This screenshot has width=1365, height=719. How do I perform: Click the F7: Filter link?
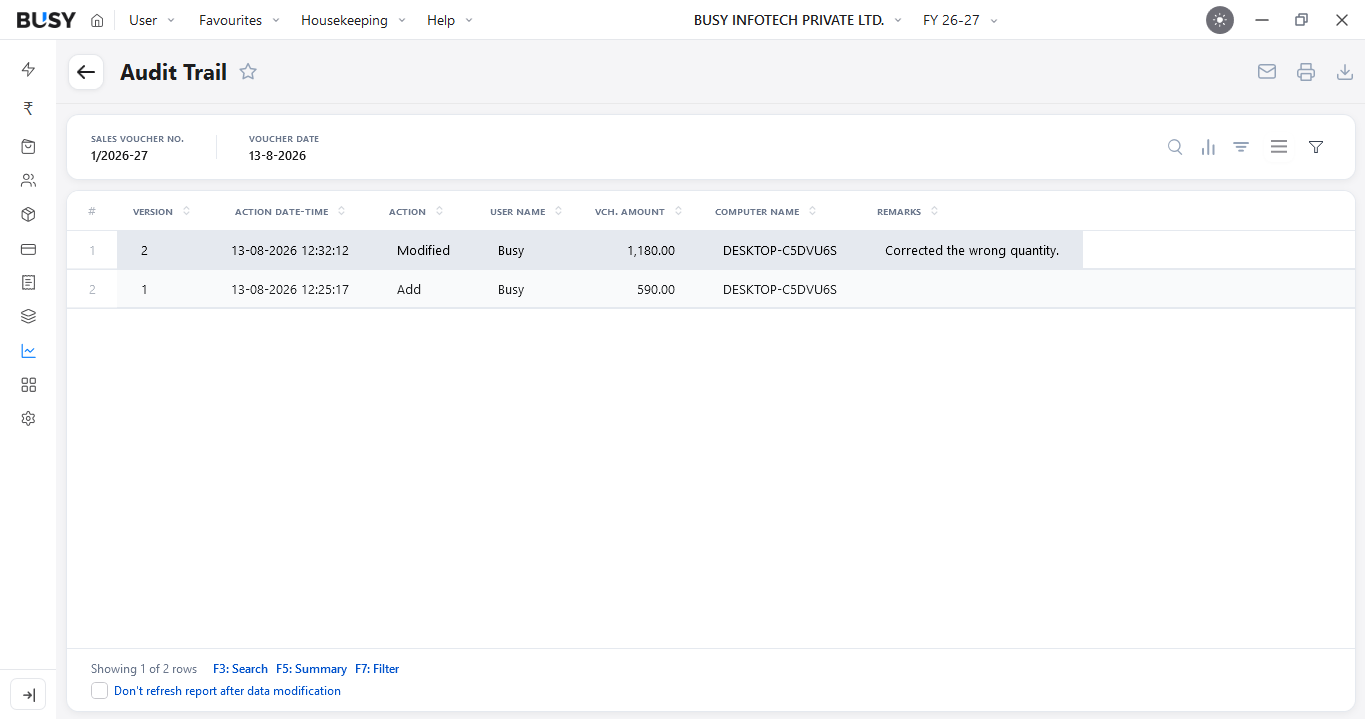pyautogui.click(x=377, y=669)
